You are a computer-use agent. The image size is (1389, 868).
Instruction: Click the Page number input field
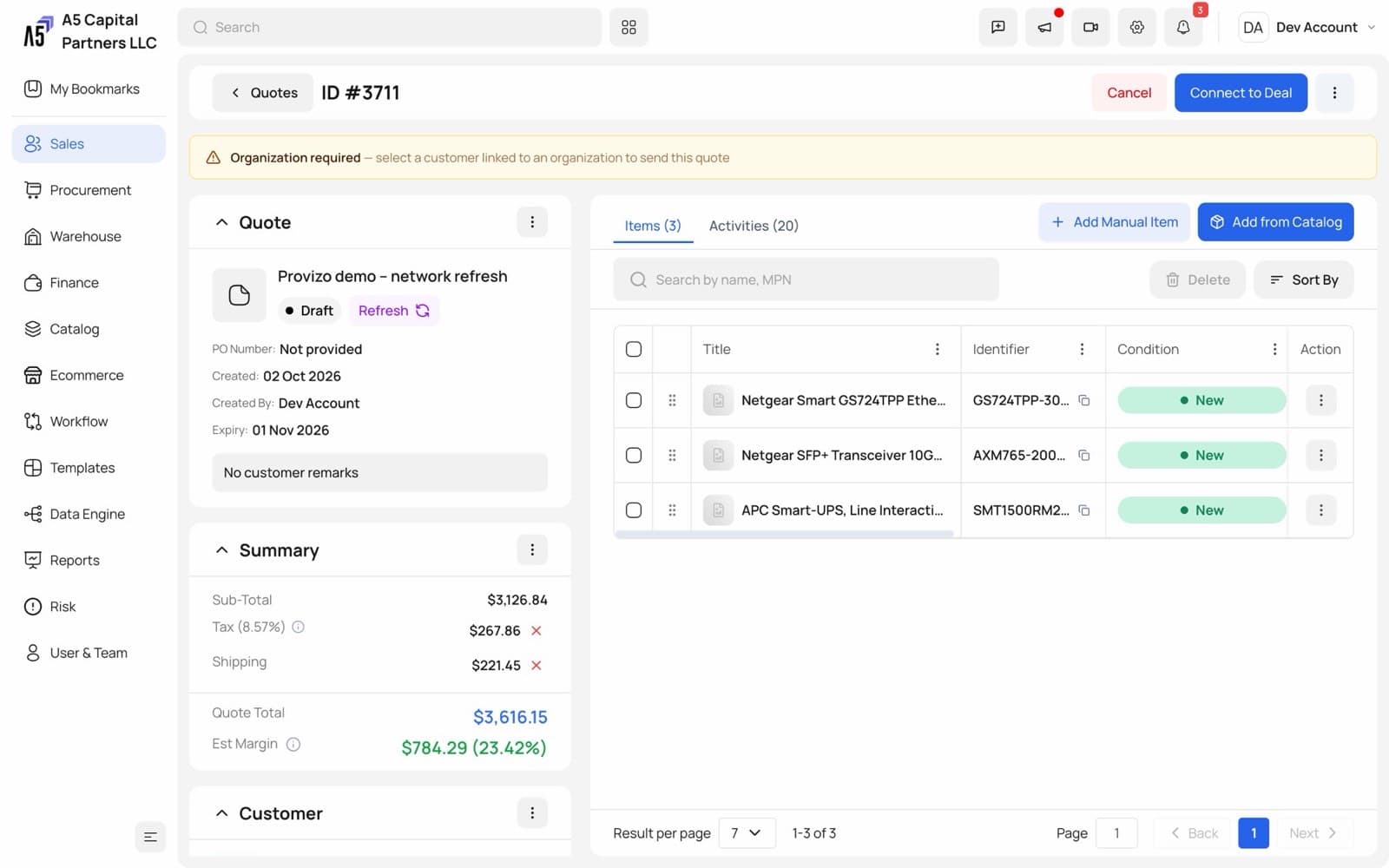click(x=1116, y=833)
